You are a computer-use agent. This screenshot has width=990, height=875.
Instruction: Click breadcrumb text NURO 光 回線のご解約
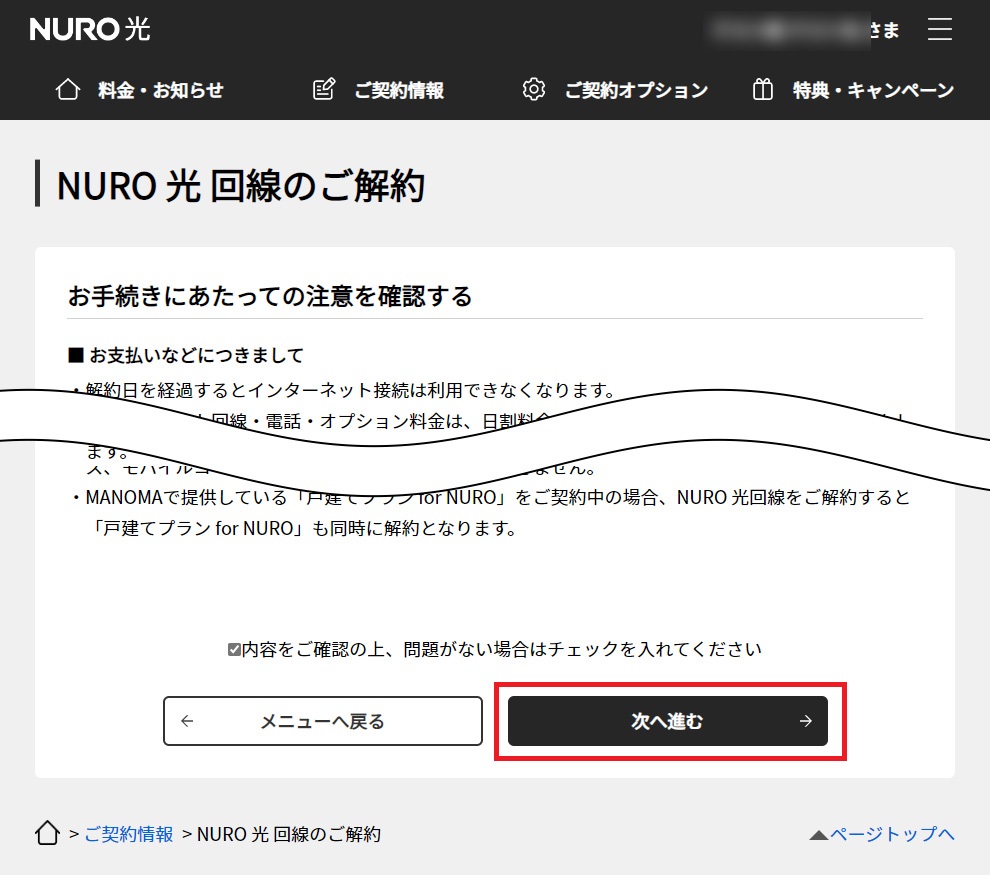coord(289,835)
